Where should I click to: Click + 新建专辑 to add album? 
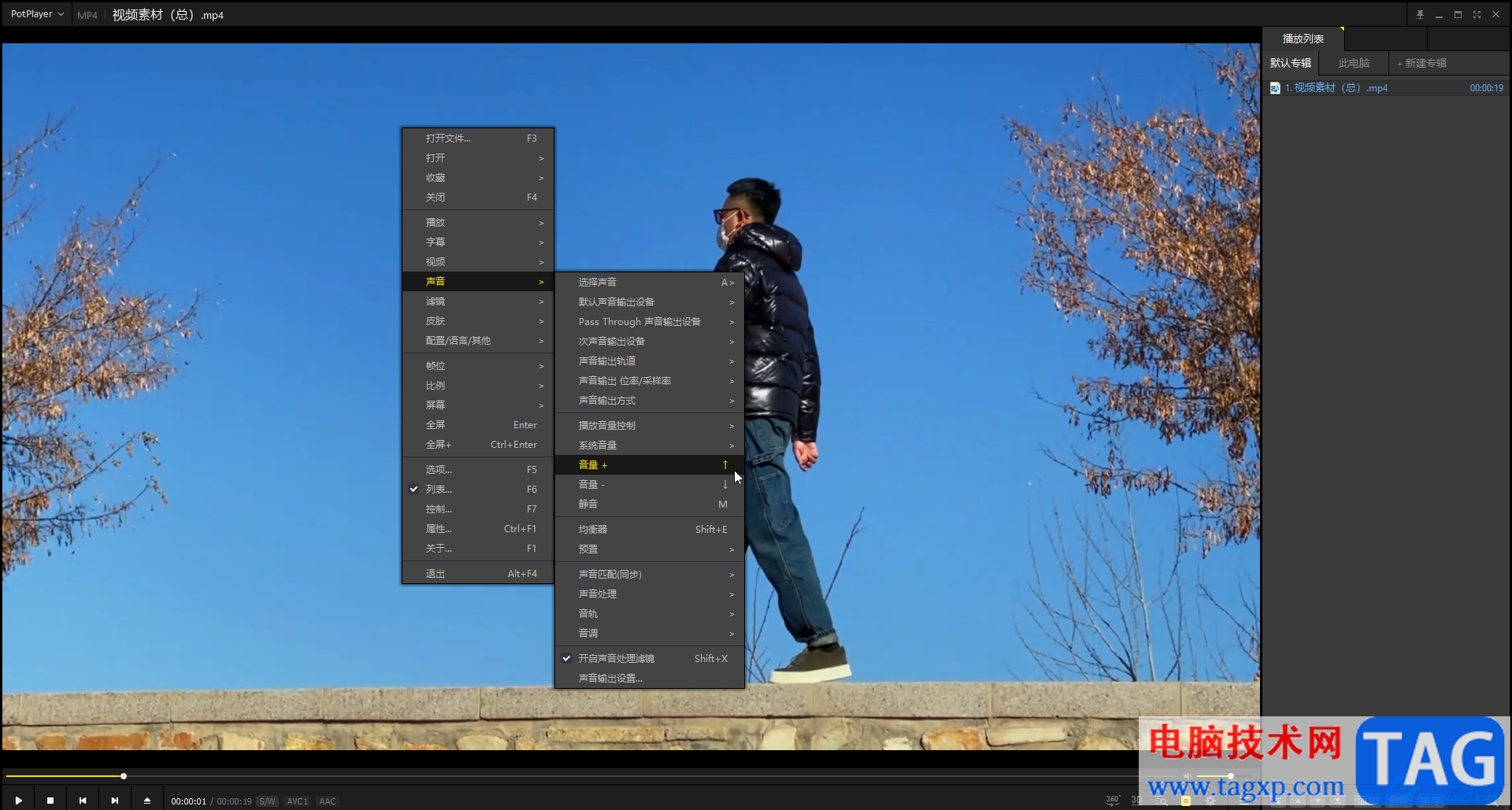(x=1421, y=63)
